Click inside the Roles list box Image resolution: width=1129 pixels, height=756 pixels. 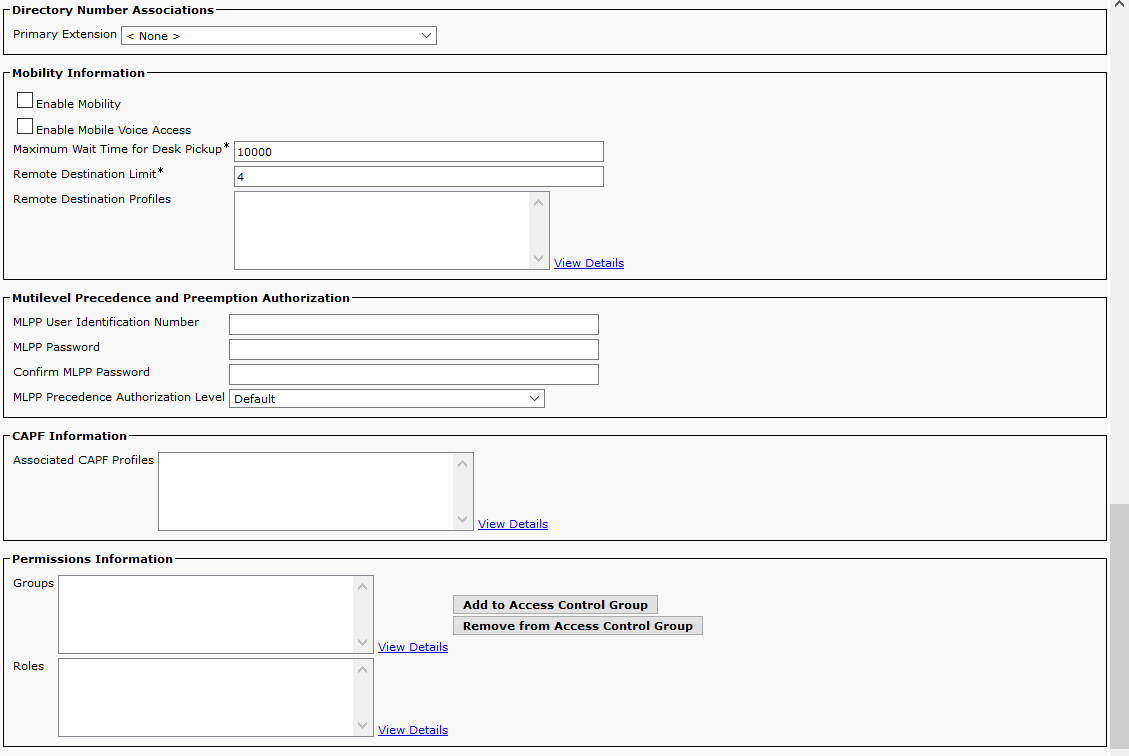point(205,697)
